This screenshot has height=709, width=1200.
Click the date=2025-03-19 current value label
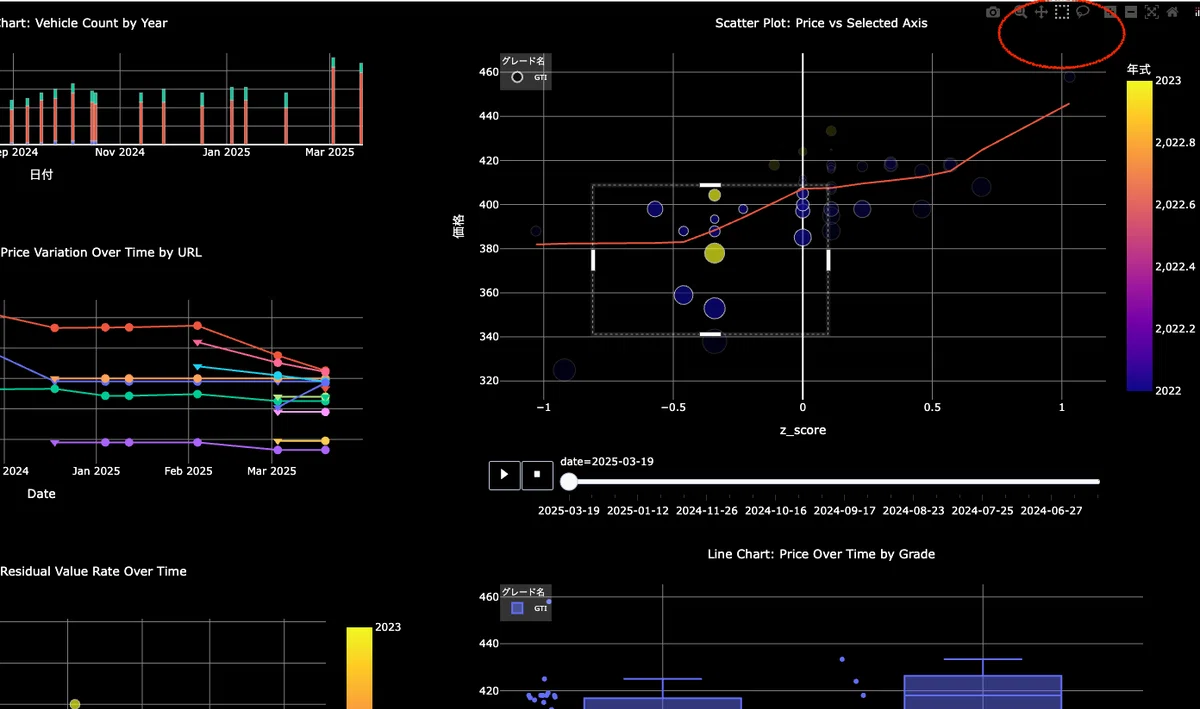pos(606,461)
